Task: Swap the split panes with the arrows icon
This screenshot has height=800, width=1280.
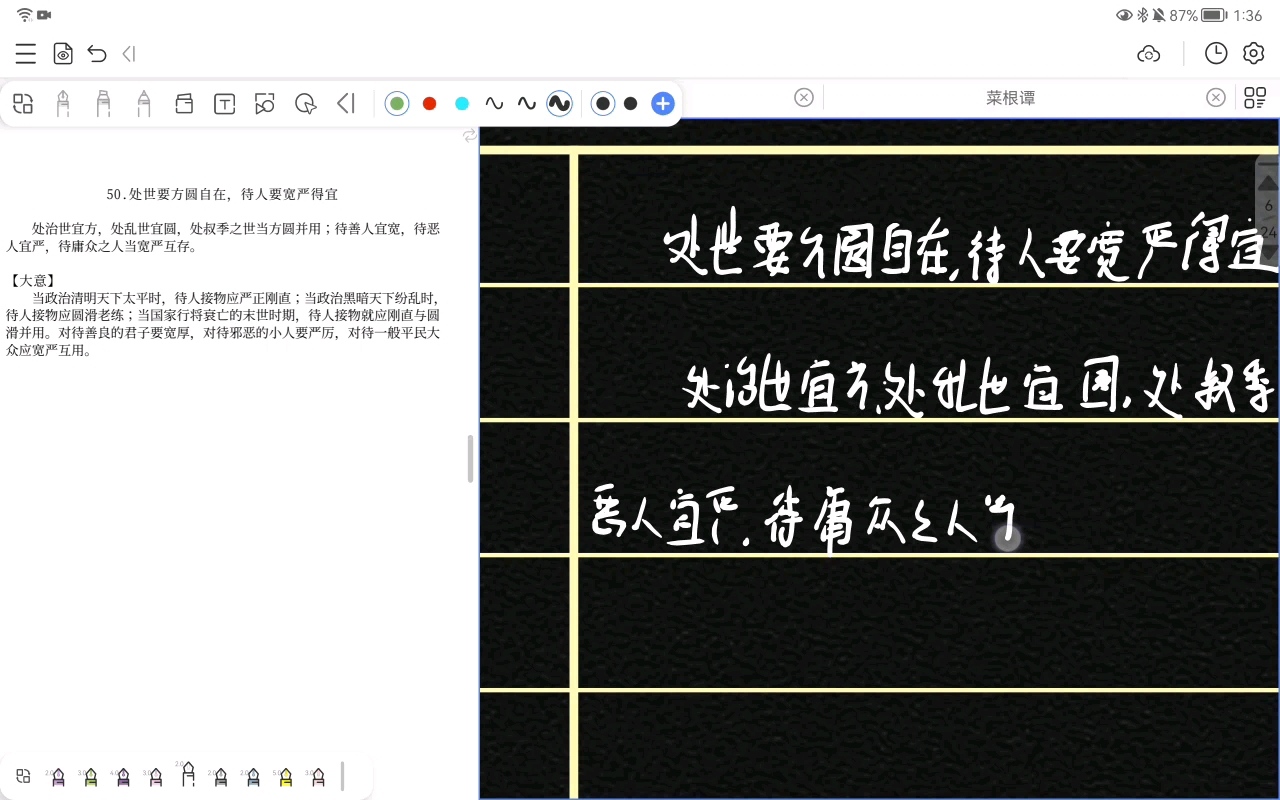Action: pyautogui.click(x=470, y=135)
